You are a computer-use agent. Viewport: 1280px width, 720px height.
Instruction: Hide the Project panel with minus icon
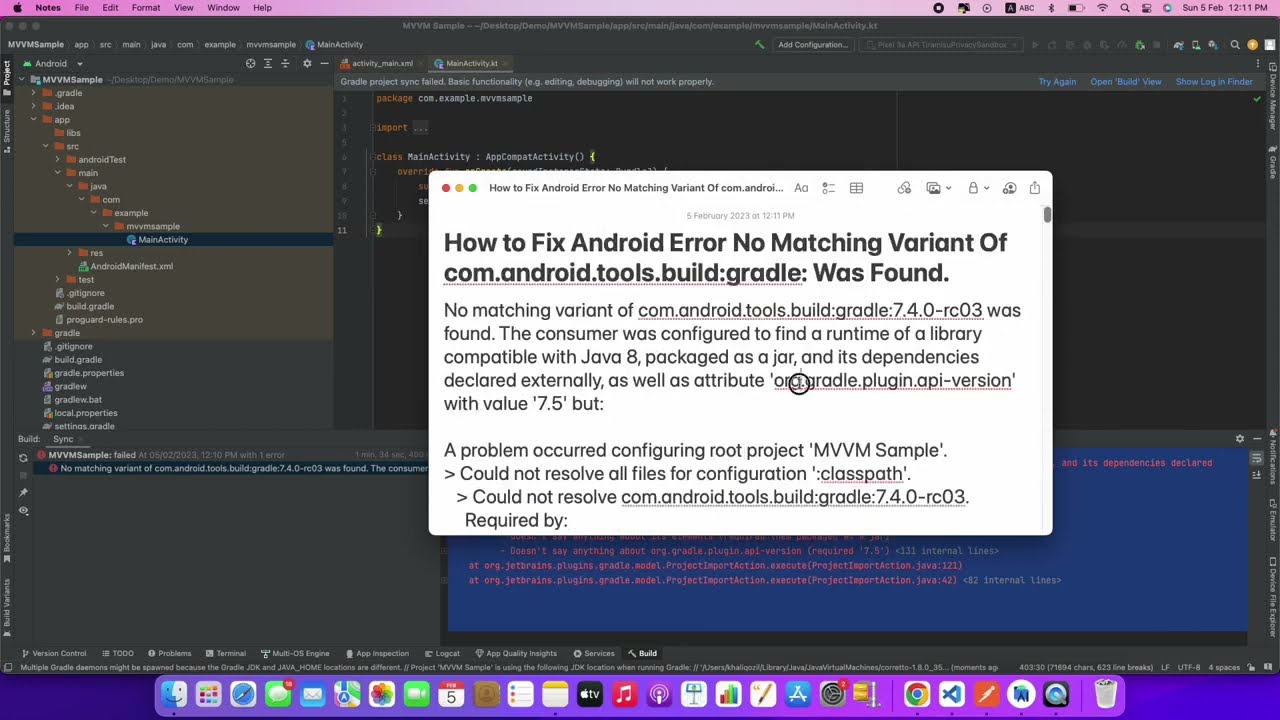pos(324,63)
